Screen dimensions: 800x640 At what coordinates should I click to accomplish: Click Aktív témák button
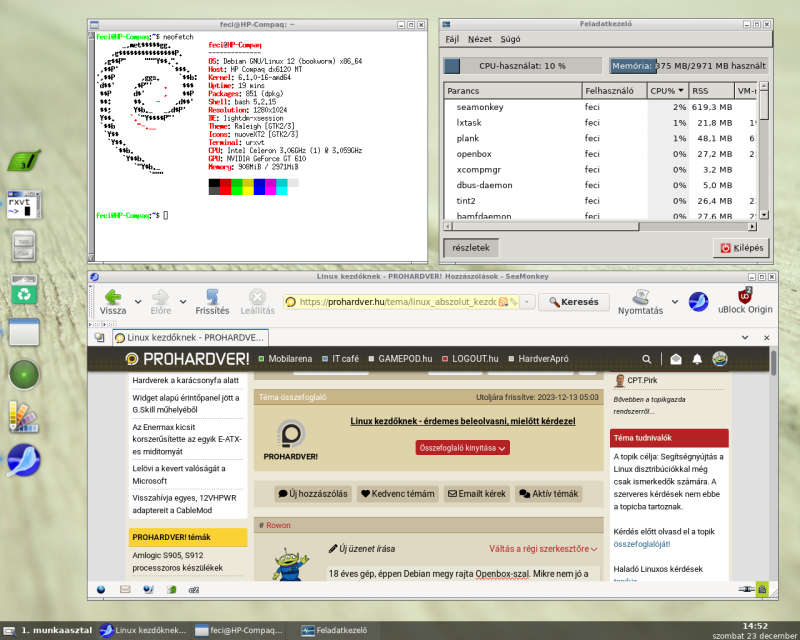(548, 494)
